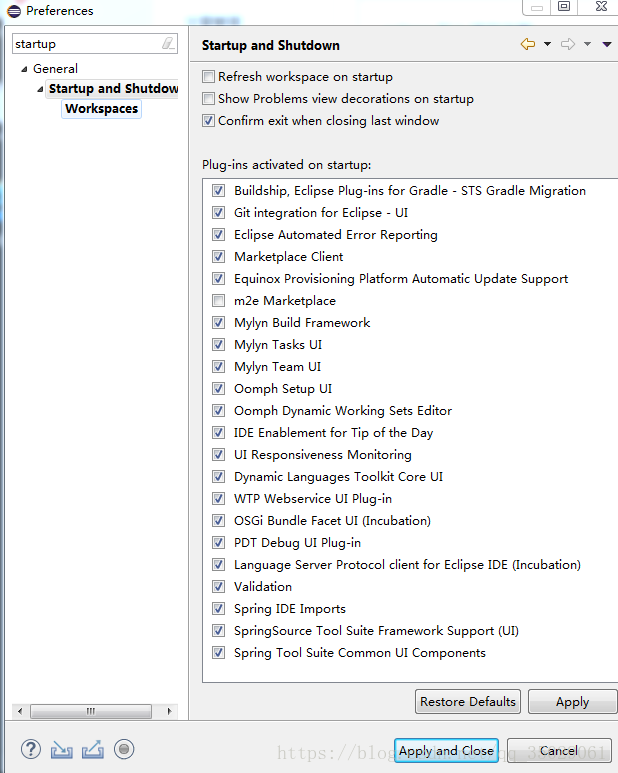Uncheck Mylyn Team UI
618x773 pixels.
coord(218,367)
